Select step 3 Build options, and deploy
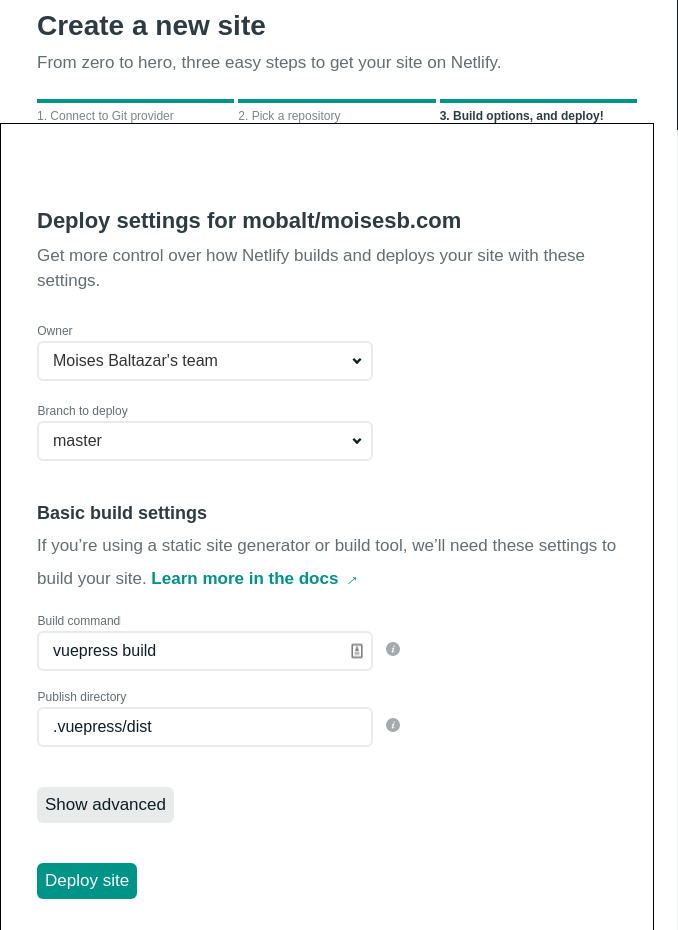Viewport: 678px width, 930px height. click(521, 116)
